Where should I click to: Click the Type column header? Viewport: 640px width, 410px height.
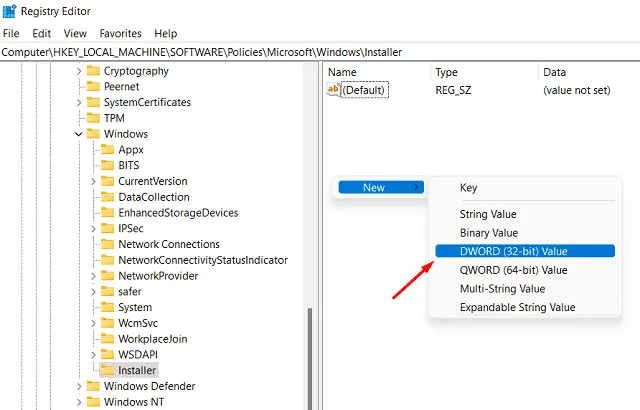(x=446, y=72)
